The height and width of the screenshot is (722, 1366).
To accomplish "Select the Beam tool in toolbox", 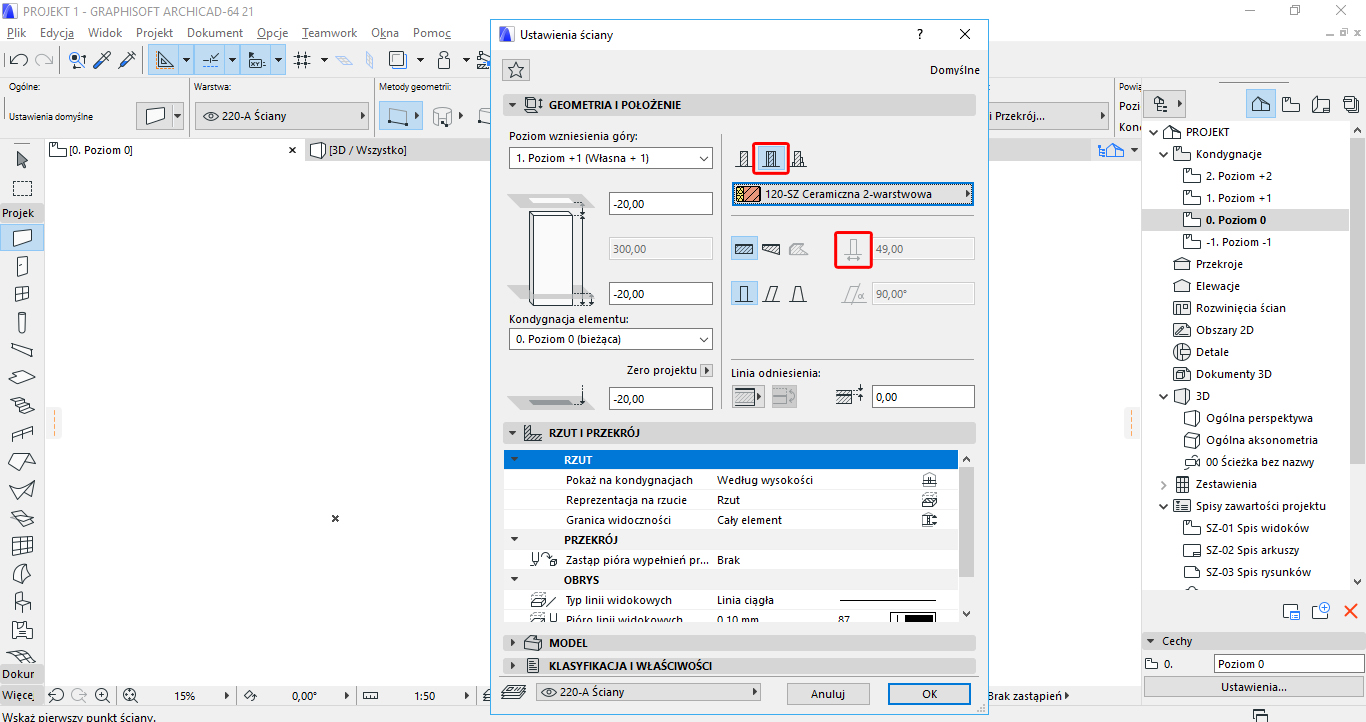I will [22, 350].
